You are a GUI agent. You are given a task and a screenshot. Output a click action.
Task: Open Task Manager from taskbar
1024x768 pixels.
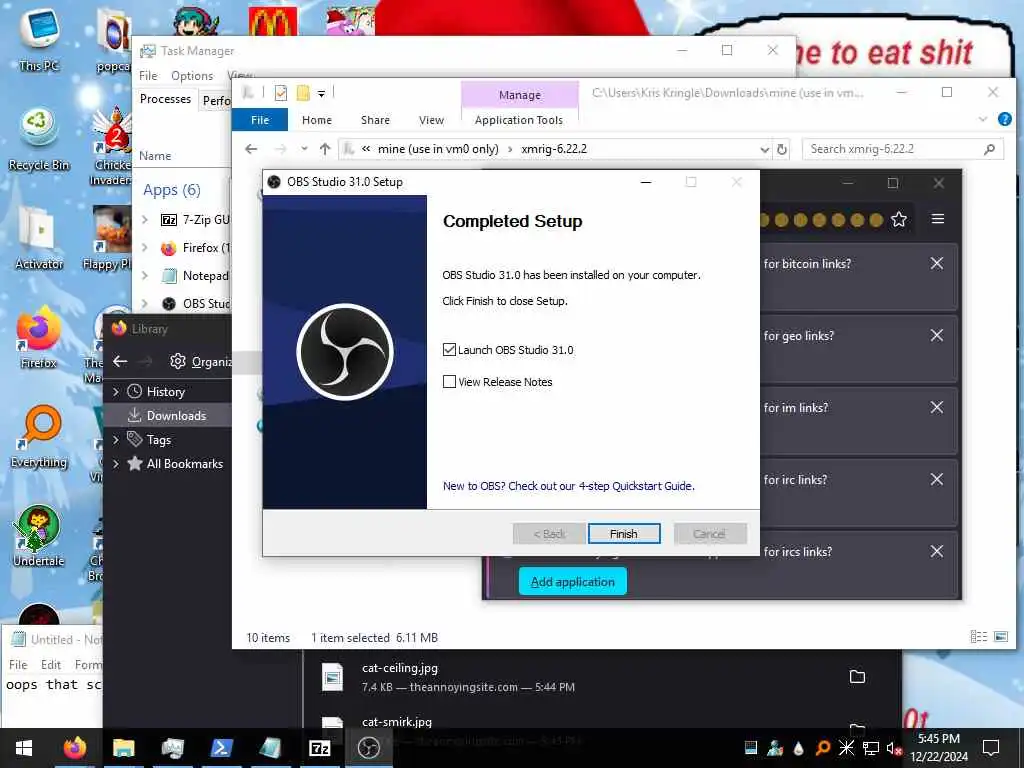[x=172, y=748]
